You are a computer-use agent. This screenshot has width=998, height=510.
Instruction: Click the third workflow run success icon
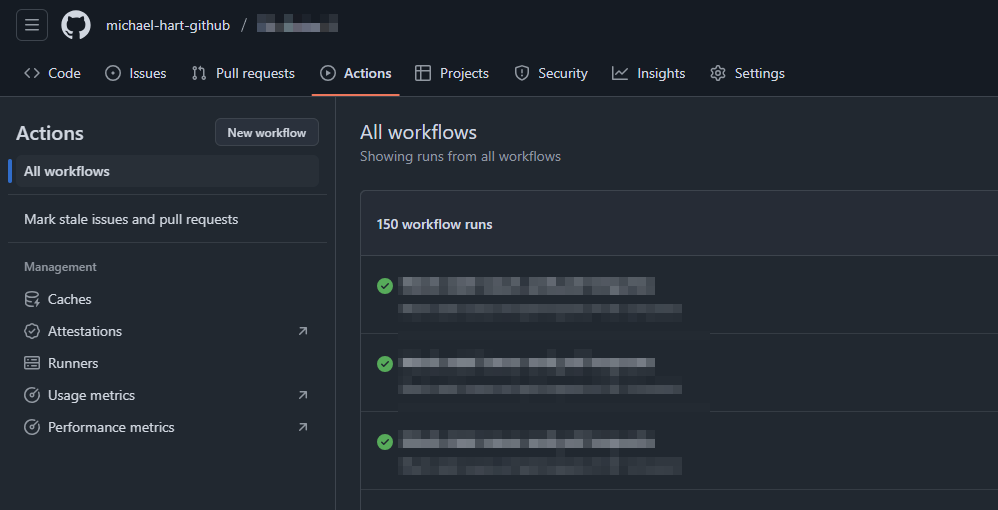point(385,442)
